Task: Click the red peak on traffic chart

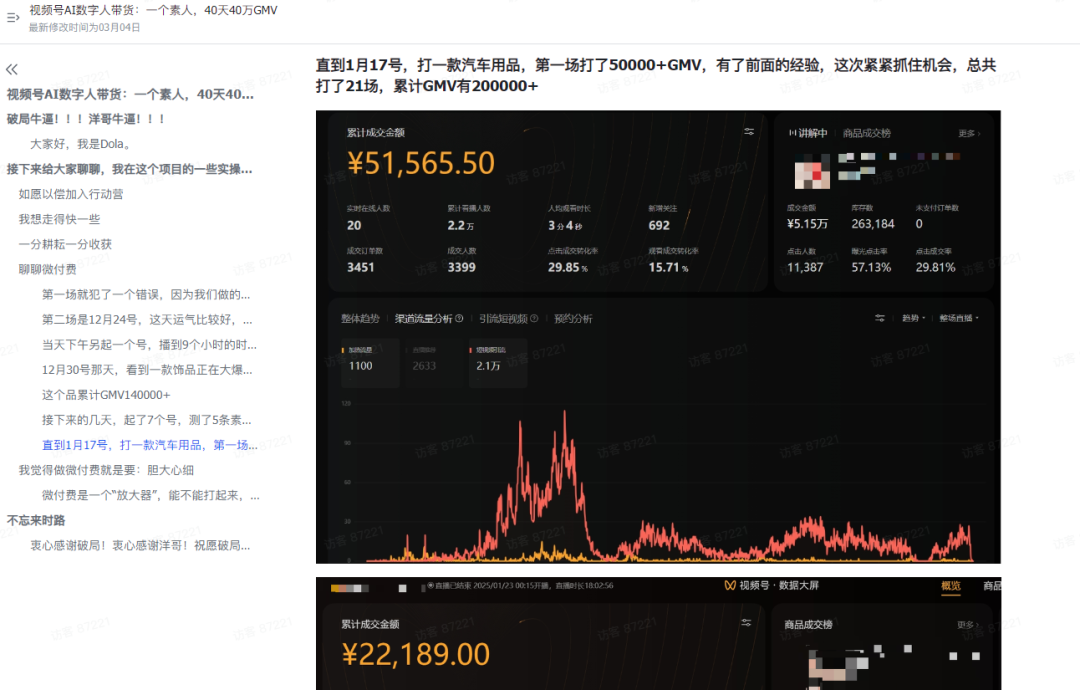Action: pyautogui.click(x=565, y=415)
